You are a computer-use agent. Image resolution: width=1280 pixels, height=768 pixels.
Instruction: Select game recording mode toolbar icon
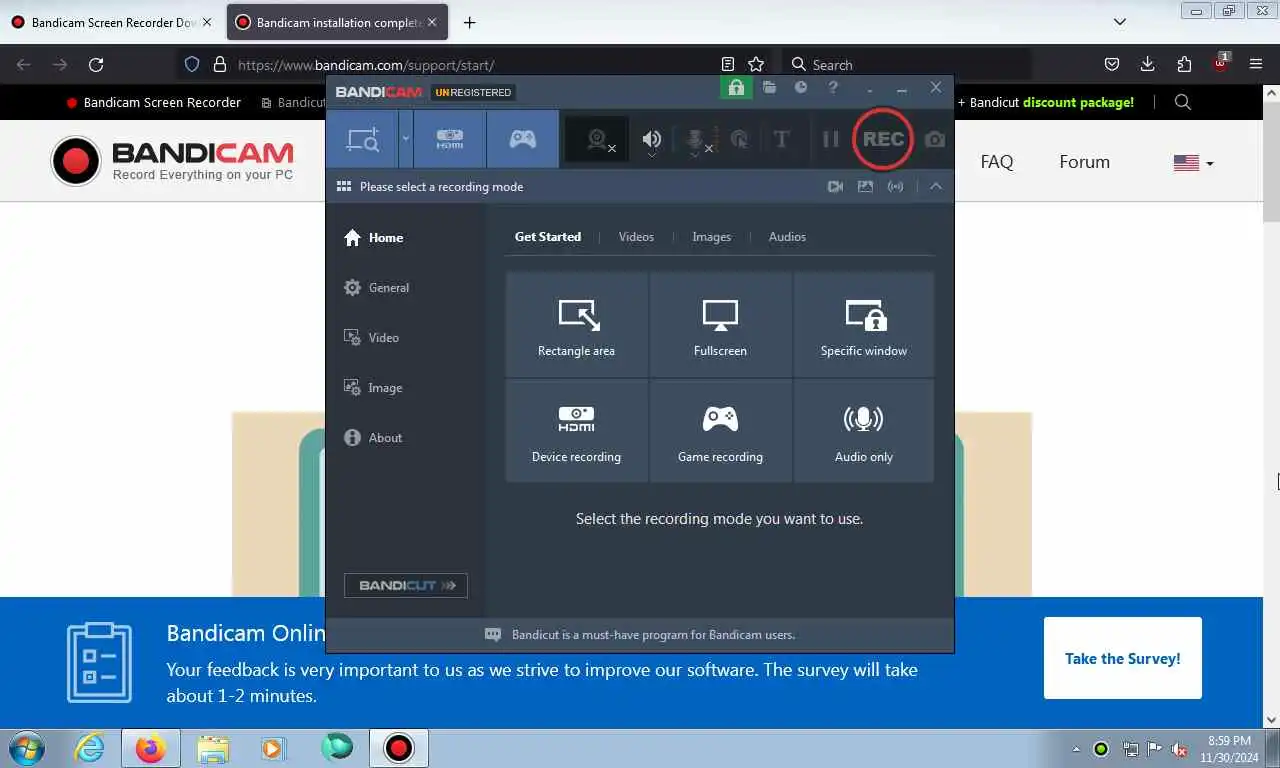pos(522,139)
